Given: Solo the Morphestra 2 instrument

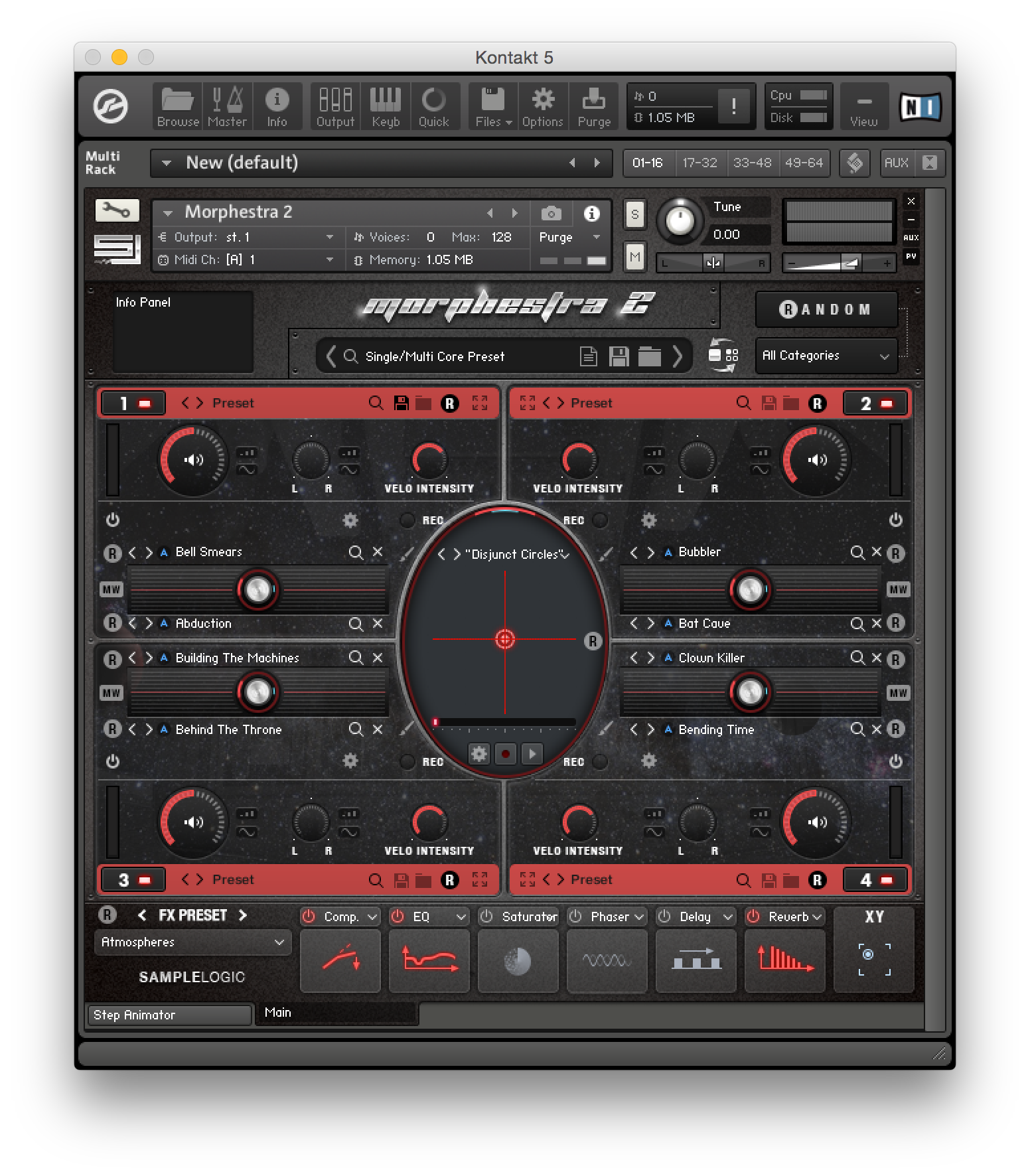Looking at the screenshot, I should point(635,214).
